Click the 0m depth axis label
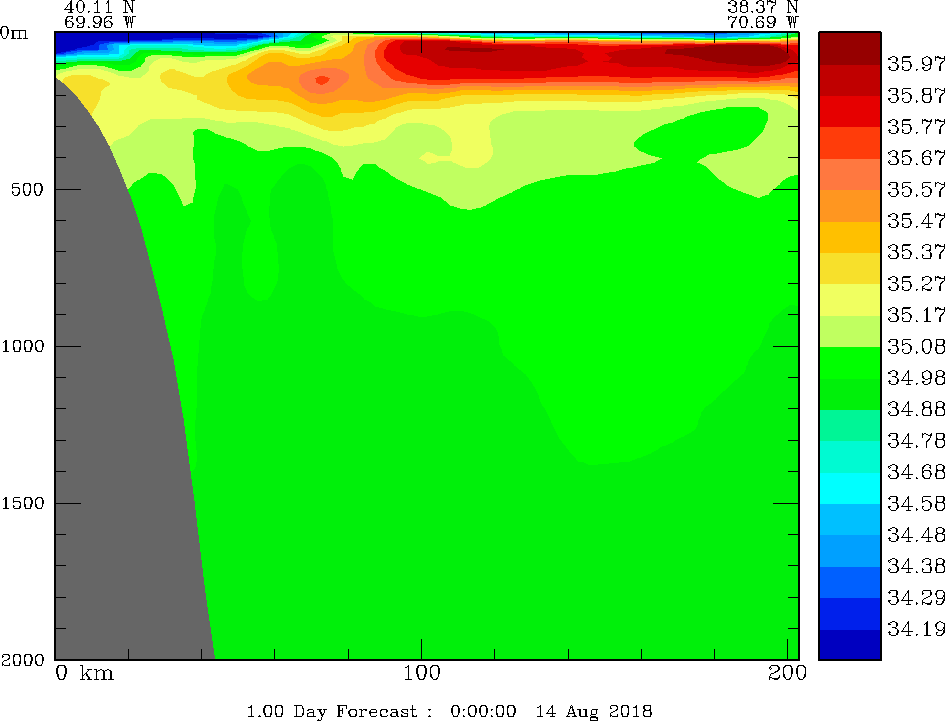Viewport: 945px width, 721px height. [x=14, y=33]
